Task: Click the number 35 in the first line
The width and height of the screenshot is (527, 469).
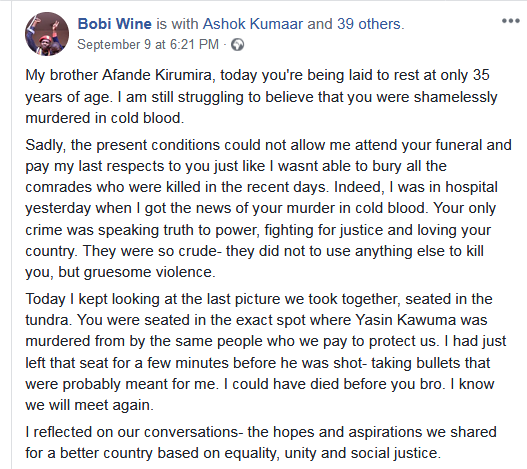Action: pos(481,75)
